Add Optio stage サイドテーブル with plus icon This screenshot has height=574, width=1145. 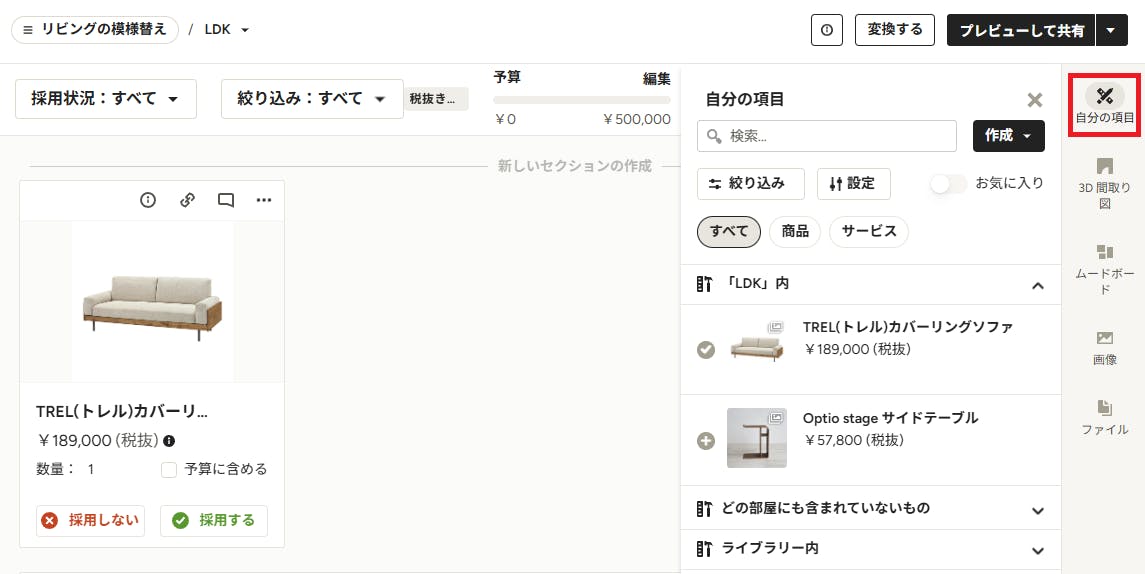[705, 441]
